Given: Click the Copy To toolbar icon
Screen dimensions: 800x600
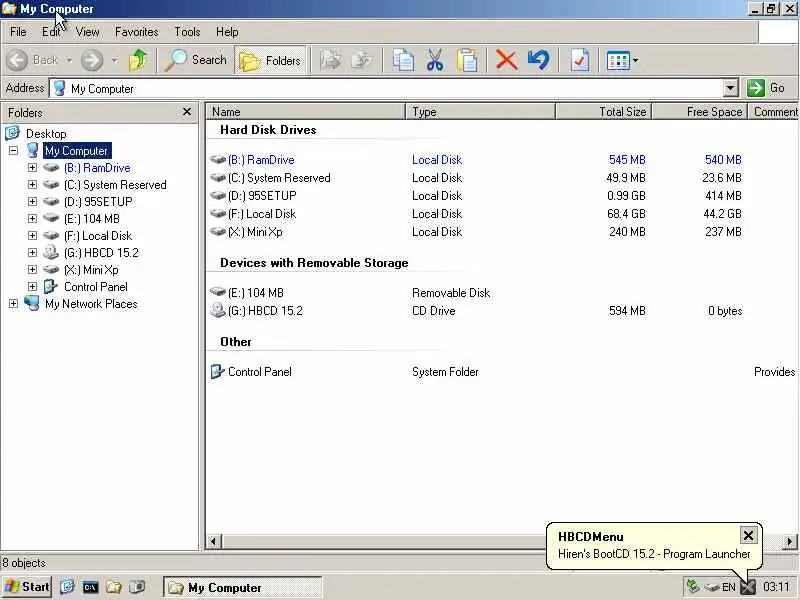Looking at the screenshot, I should [362, 60].
